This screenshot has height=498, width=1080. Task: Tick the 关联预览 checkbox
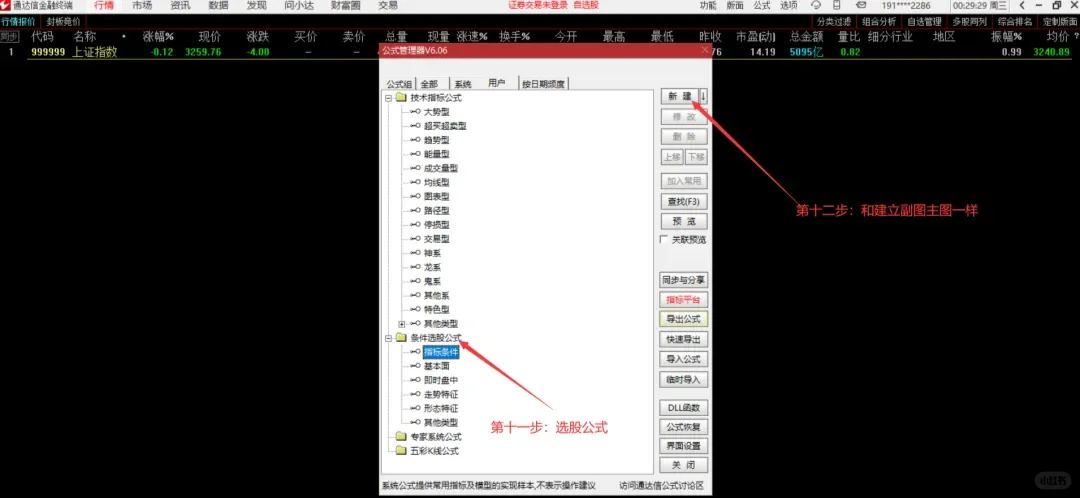point(664,240)
